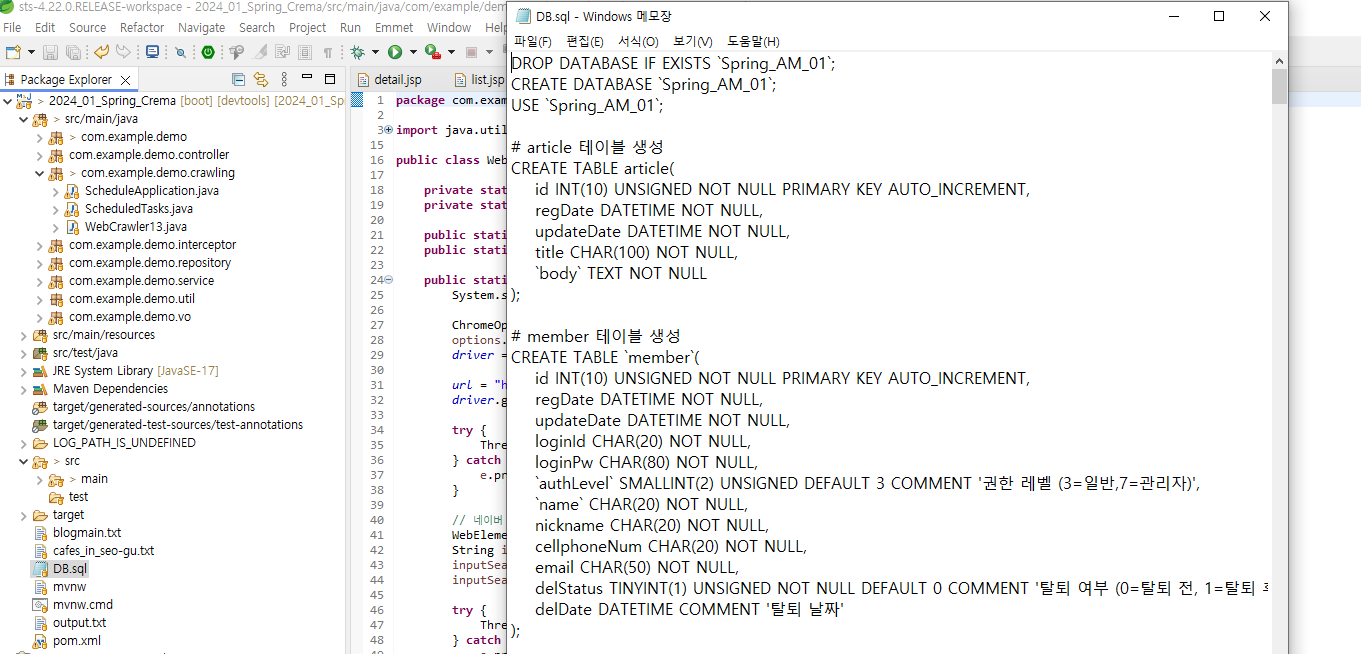
Task: Open the Run button dropdown arrow
Action: pos(412,52)
